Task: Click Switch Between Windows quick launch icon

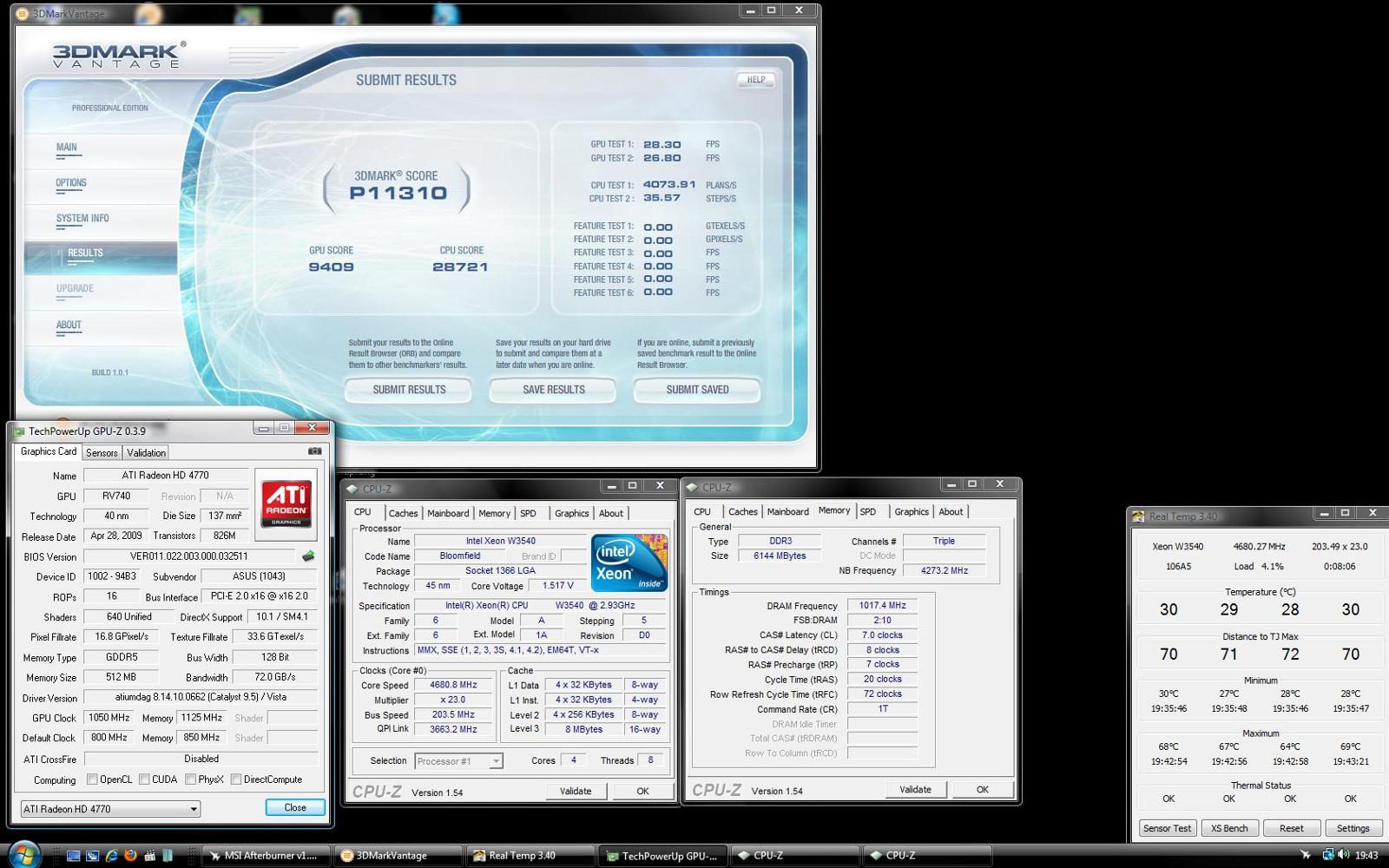Action: (x=93, y=856)
